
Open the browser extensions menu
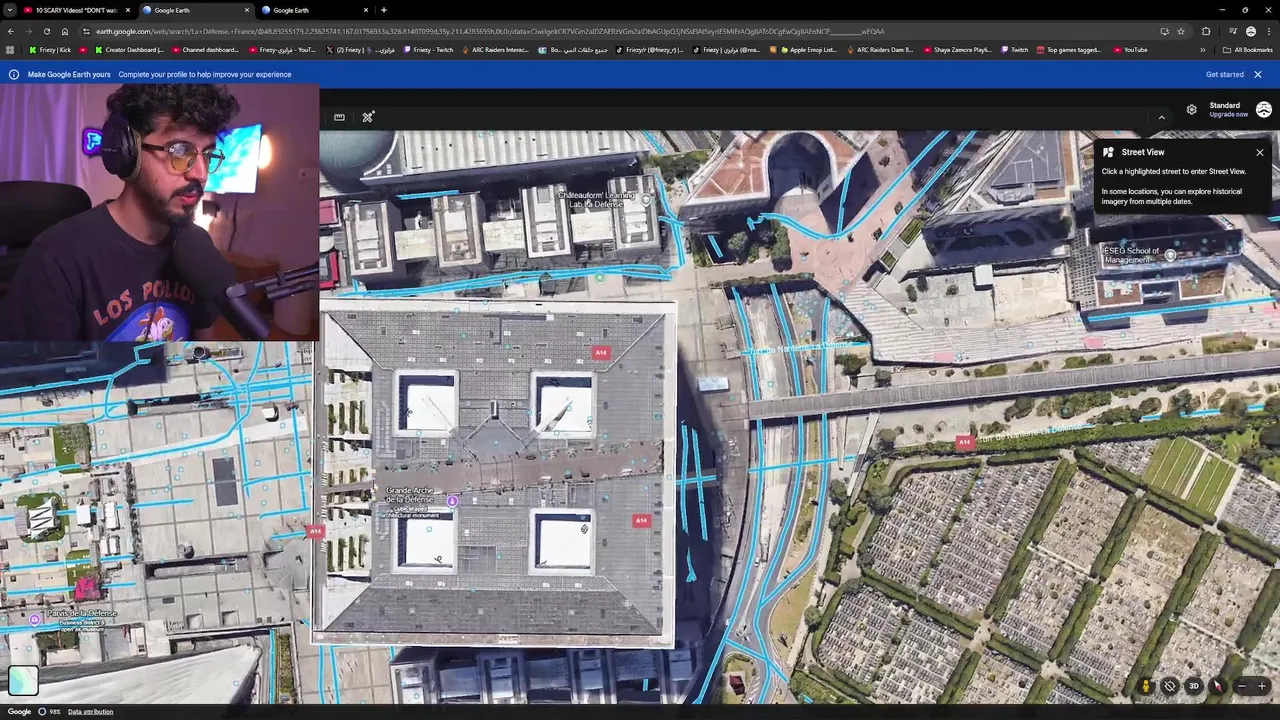pos(1206,31)
